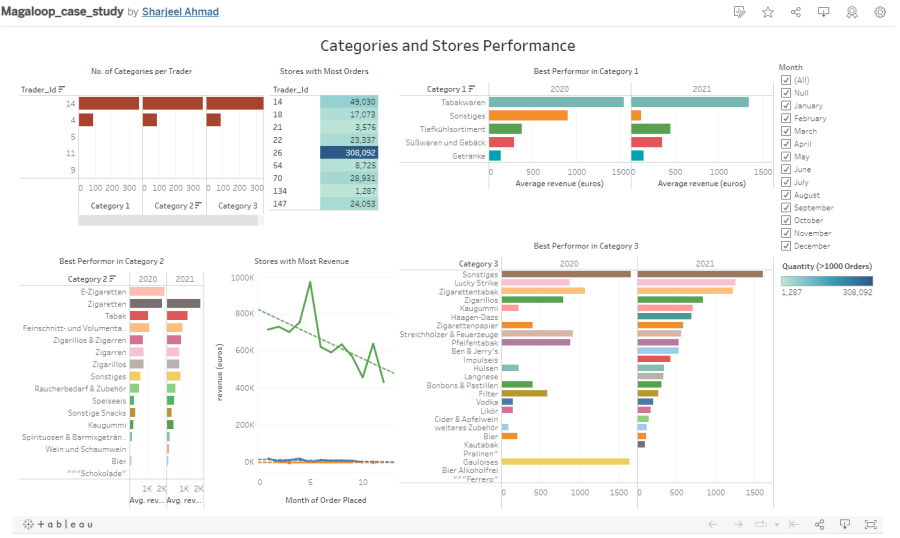Uncheck the January month checkbox
The height and width of the screenshot is (538, 900).
[786, 106]
